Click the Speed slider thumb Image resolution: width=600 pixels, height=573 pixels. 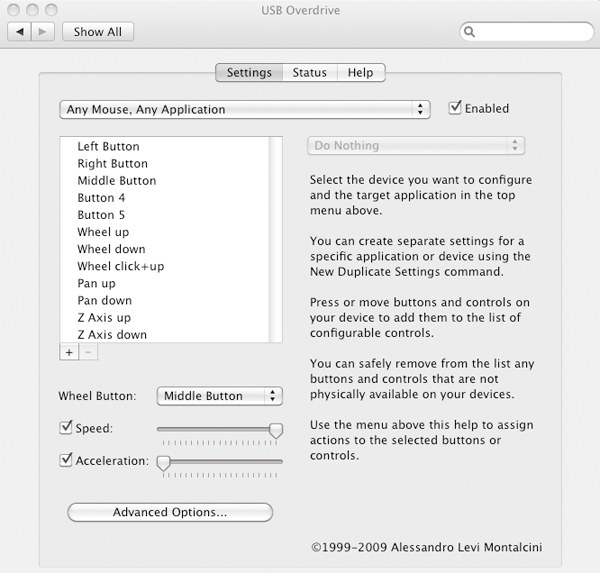[276, 431]
